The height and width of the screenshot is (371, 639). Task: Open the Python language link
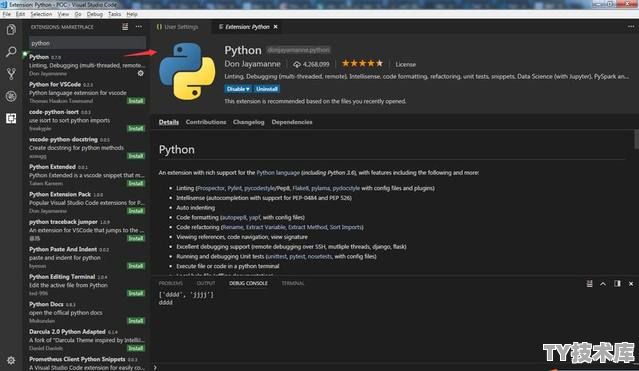click(x=278, y=173)
